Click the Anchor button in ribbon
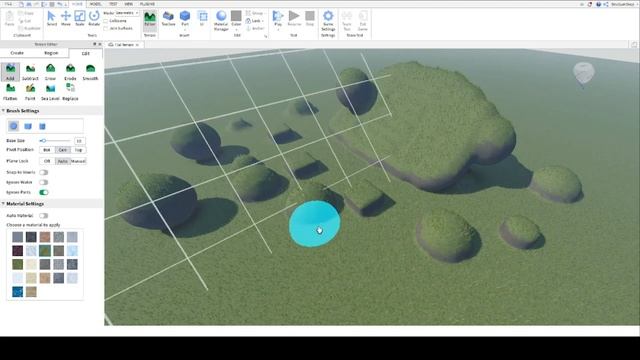640x360 pixels. tap(255, 29)
